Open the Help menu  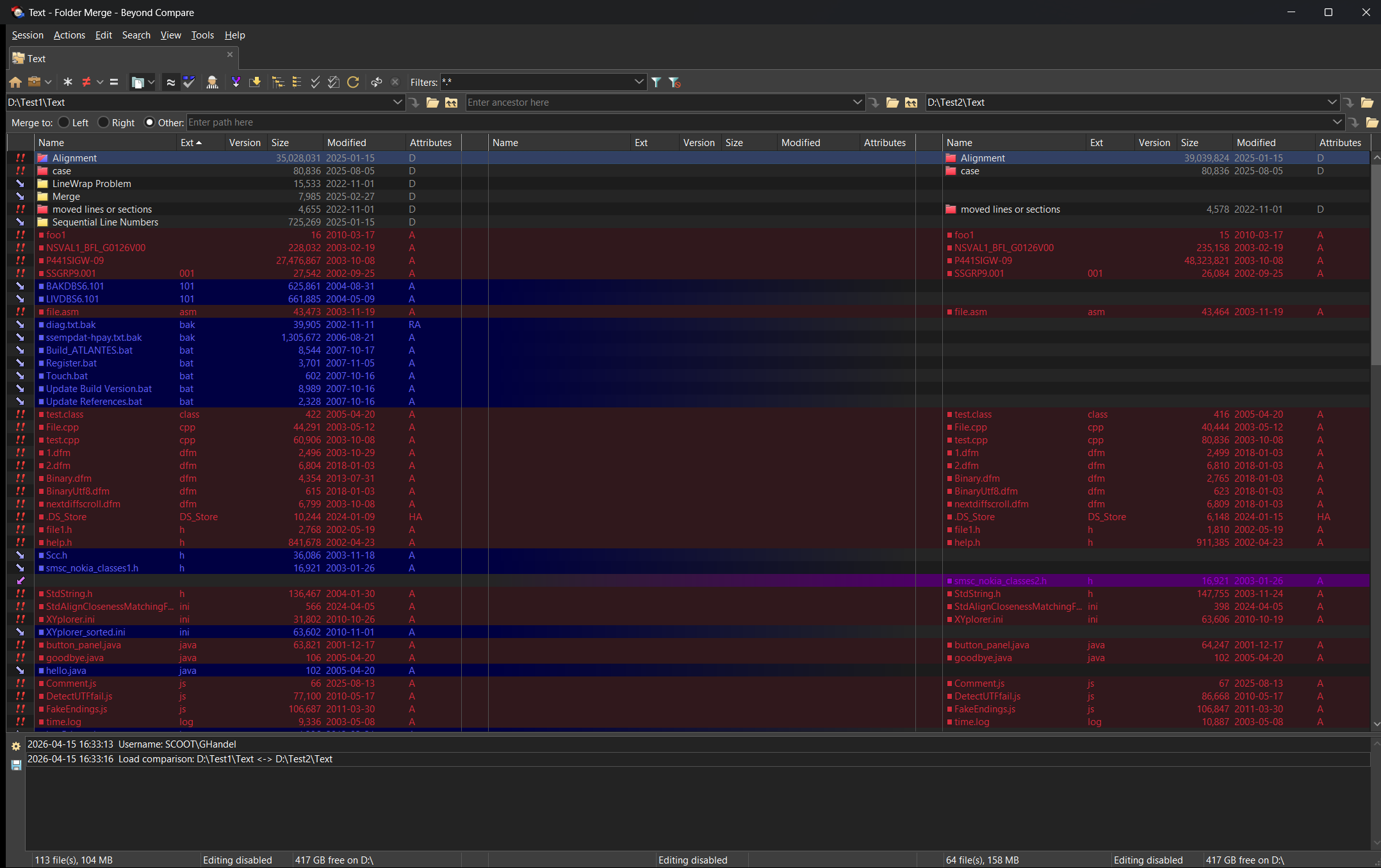(234, 35)
